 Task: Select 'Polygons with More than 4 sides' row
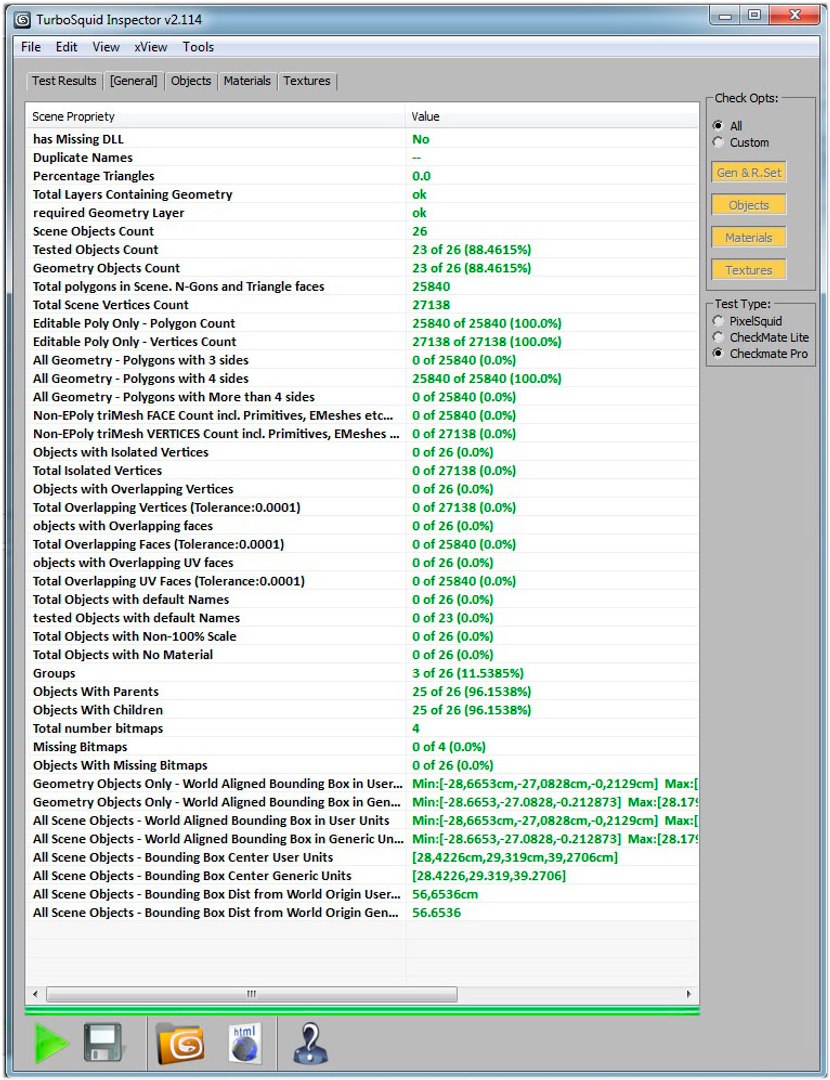click(x=362, y=397)
